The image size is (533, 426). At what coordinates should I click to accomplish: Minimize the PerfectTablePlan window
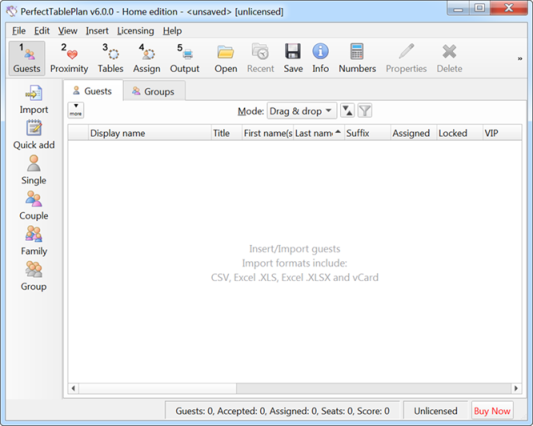coord(458,8)
